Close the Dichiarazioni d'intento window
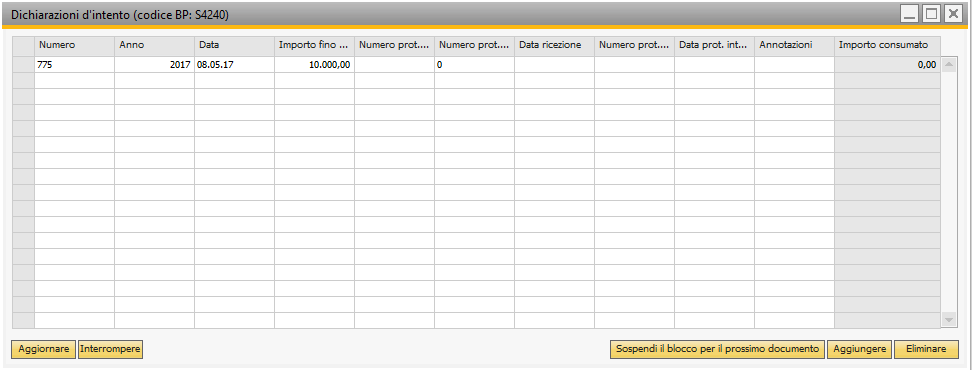Image resolution: width=972 pixels, height=370 pixels. tap(952, 14)
